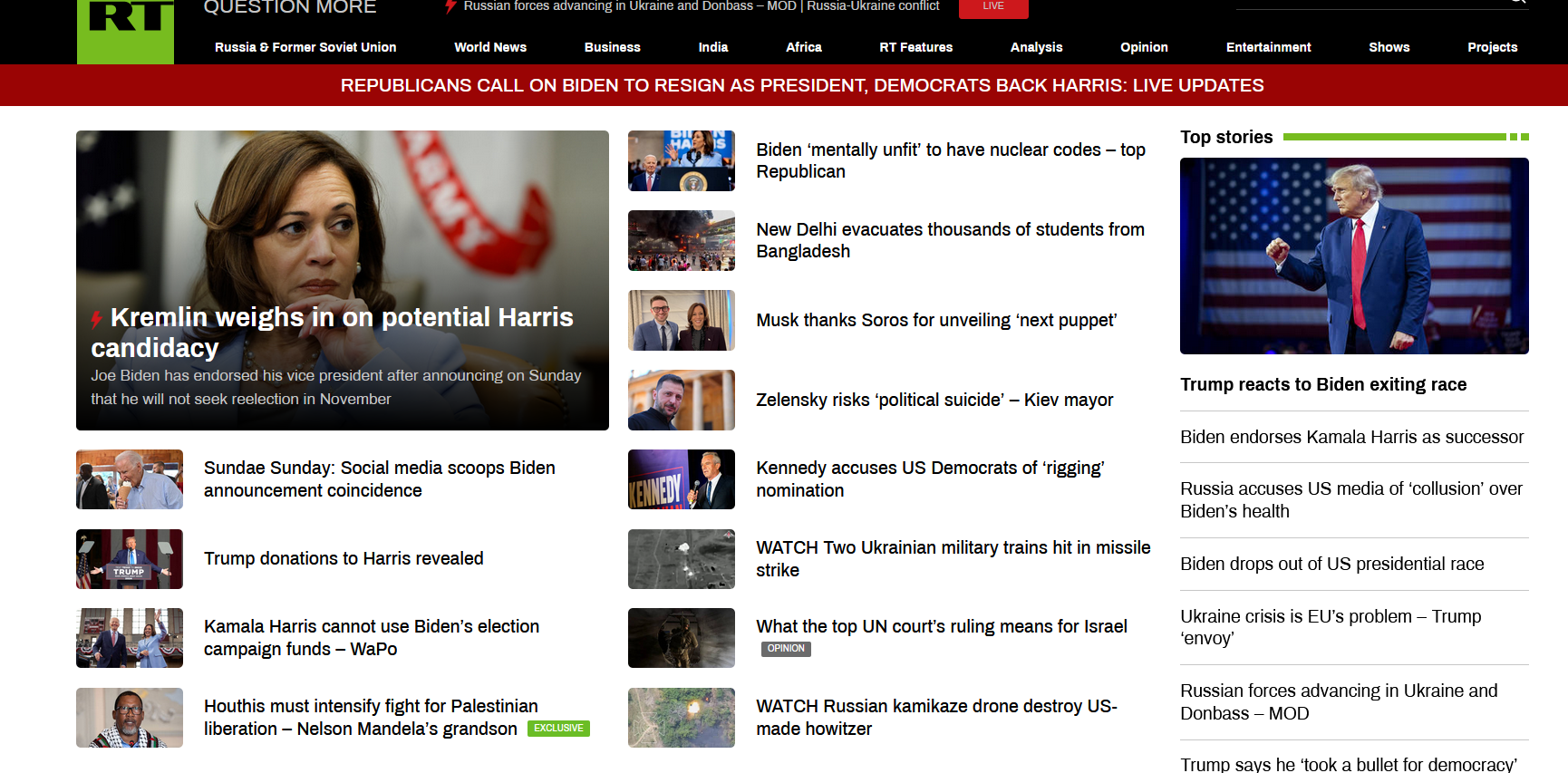The width and height of the screenshot is (1568, 773).
Task: Click the OPINION tag under UN court story
Action: tap(786, 649)
